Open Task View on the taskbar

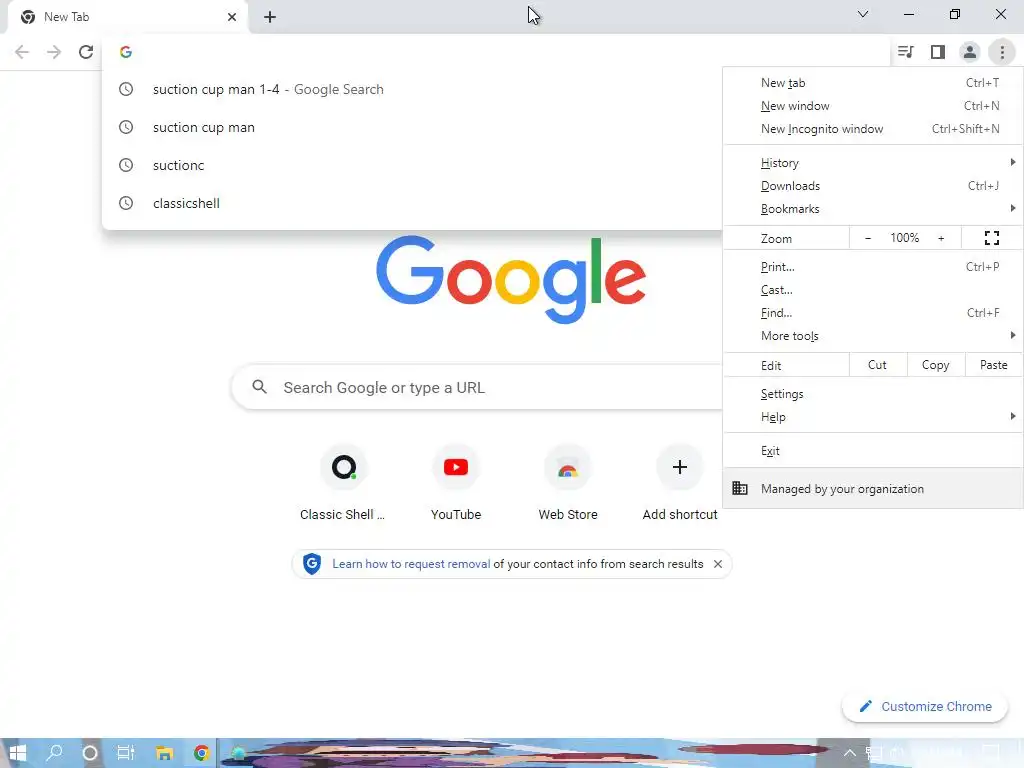tap(126, 753)
